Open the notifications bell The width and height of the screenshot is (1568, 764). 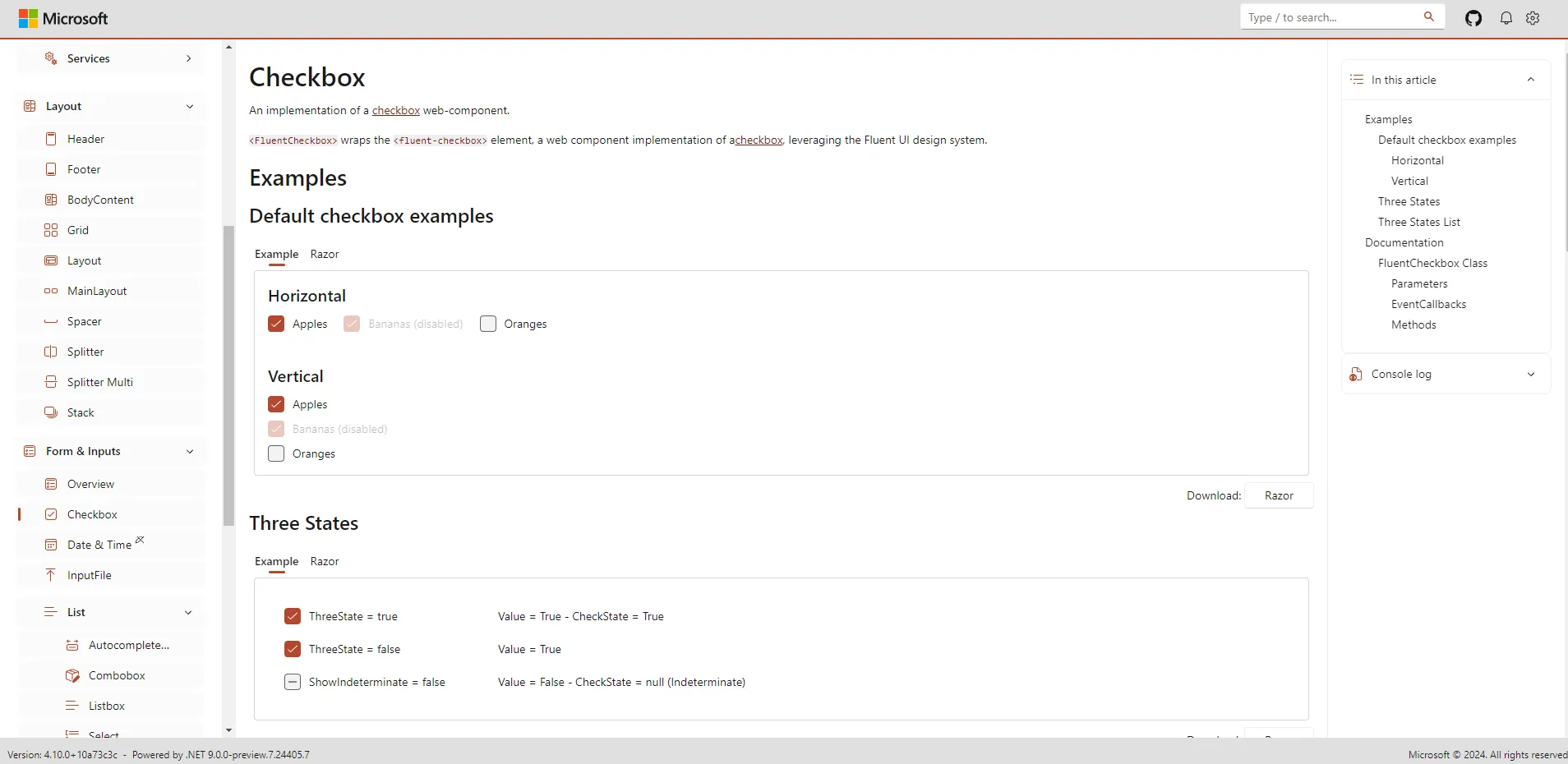pos(1506,18)
